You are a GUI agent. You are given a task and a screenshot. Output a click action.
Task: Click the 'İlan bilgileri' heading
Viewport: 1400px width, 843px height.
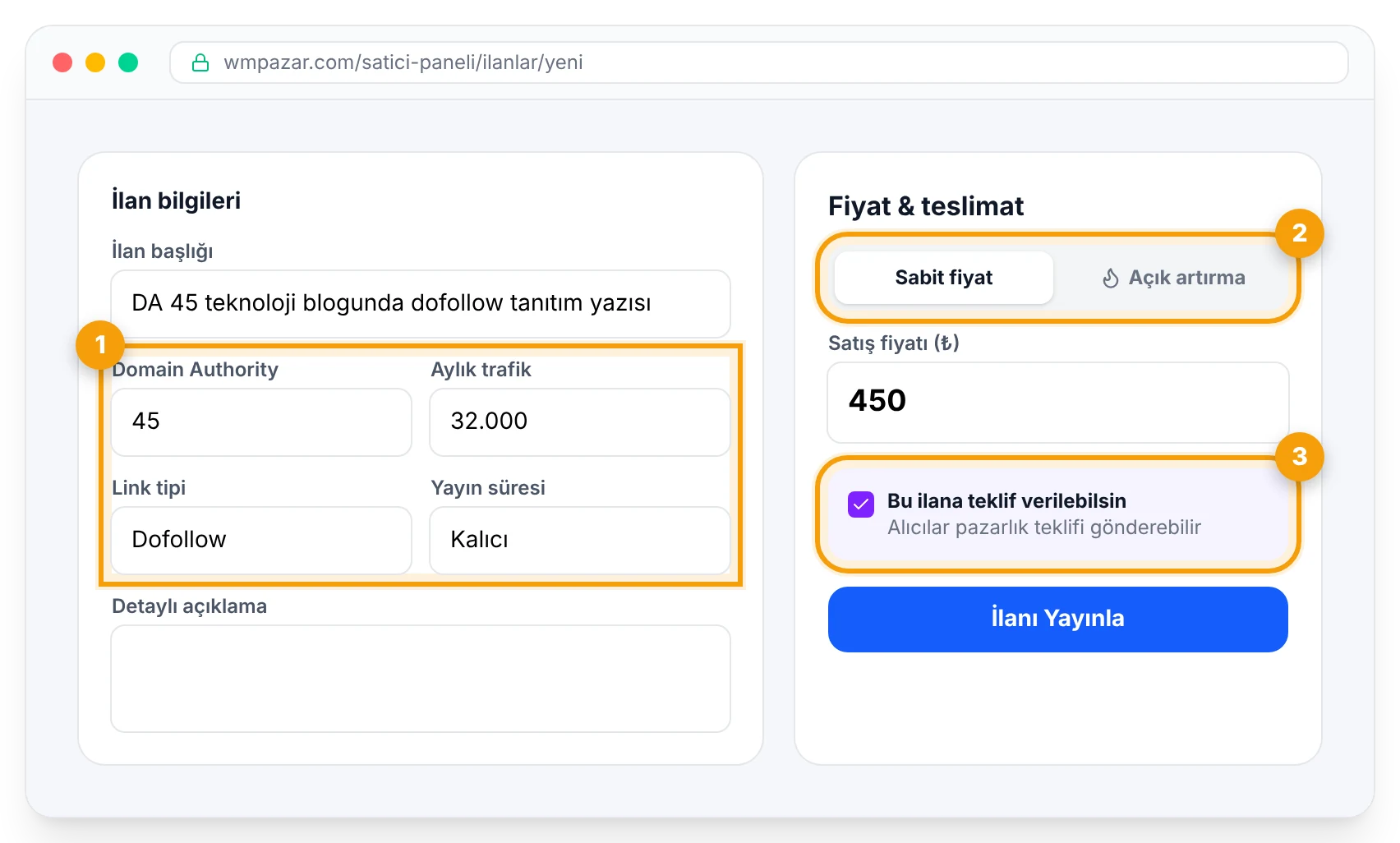(176, 200)
